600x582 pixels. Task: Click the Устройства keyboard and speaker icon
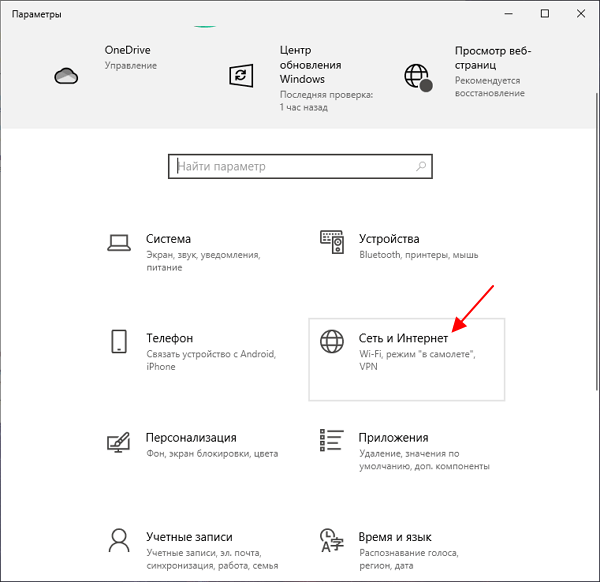(332, 241)
